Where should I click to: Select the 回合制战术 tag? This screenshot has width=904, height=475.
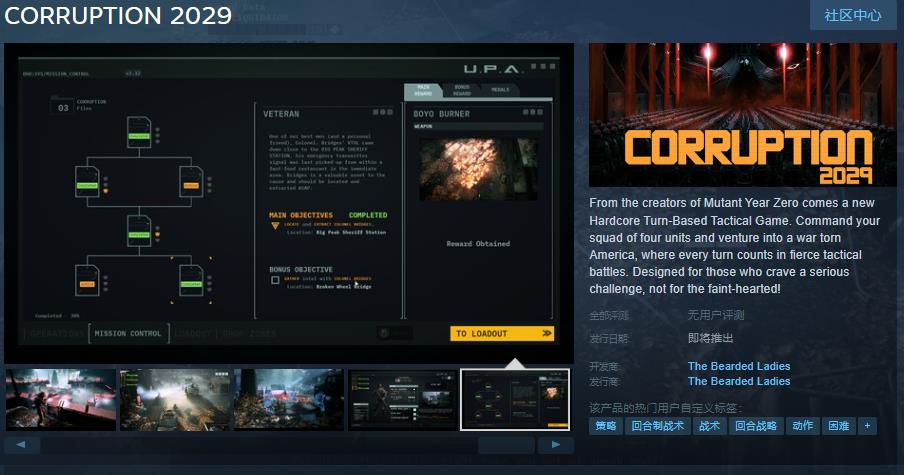coord(657,425)
